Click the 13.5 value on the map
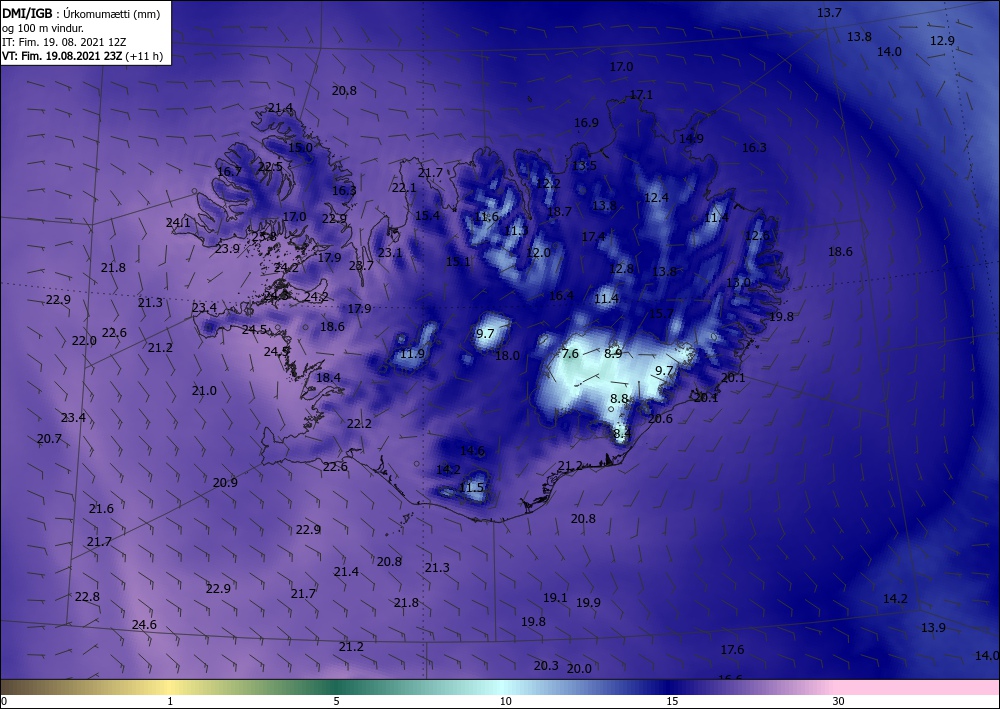The height and width of the screenshot is (709, 1000). click(584, 166)
